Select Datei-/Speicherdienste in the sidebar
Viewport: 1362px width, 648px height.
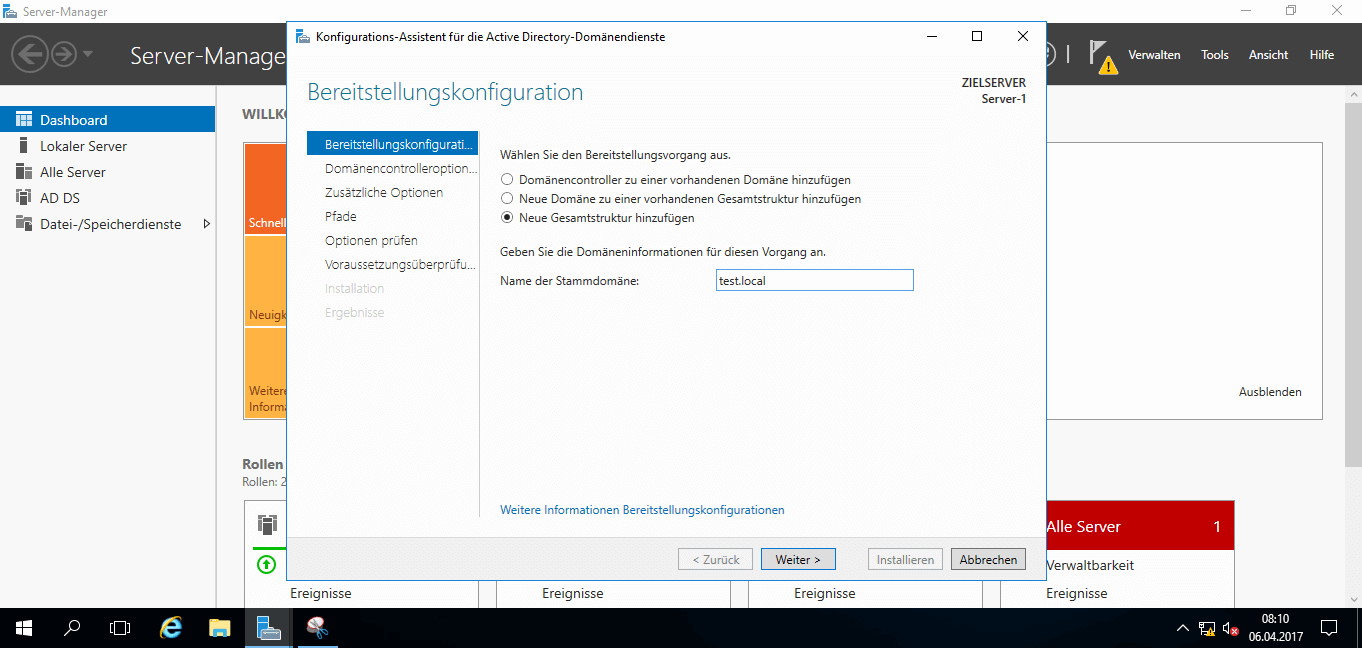click(107, 224)
